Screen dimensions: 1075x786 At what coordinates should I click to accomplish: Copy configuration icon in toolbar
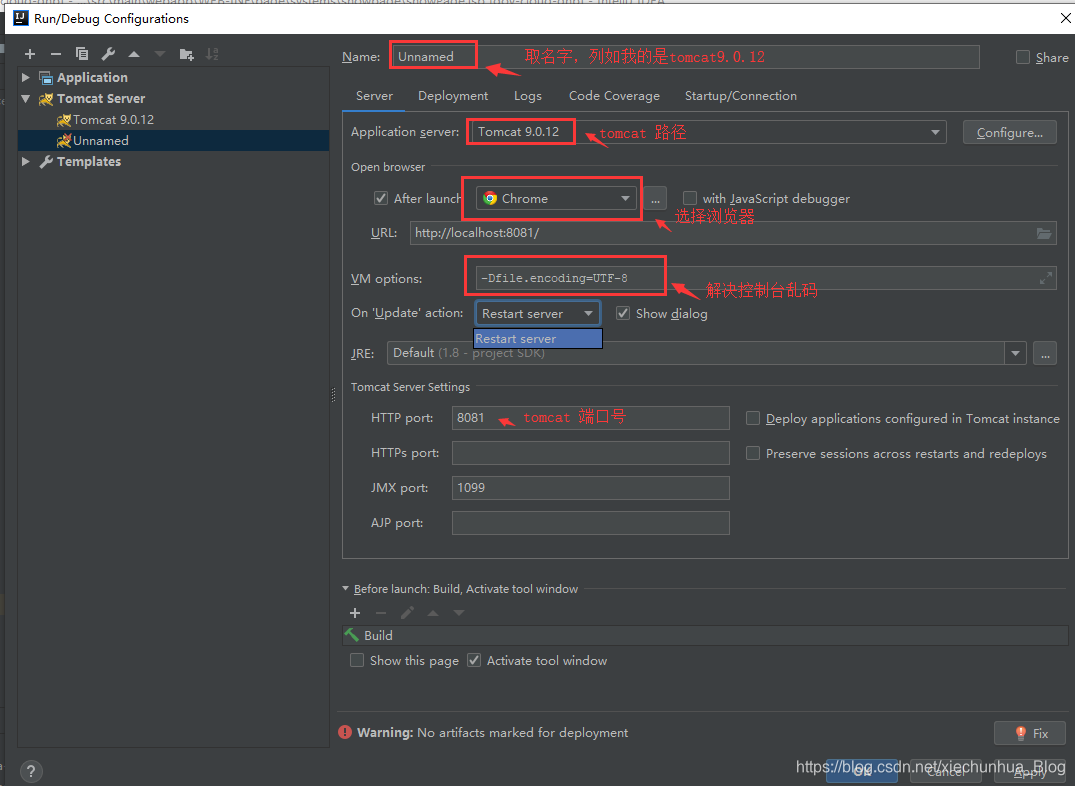coord(82,54)
